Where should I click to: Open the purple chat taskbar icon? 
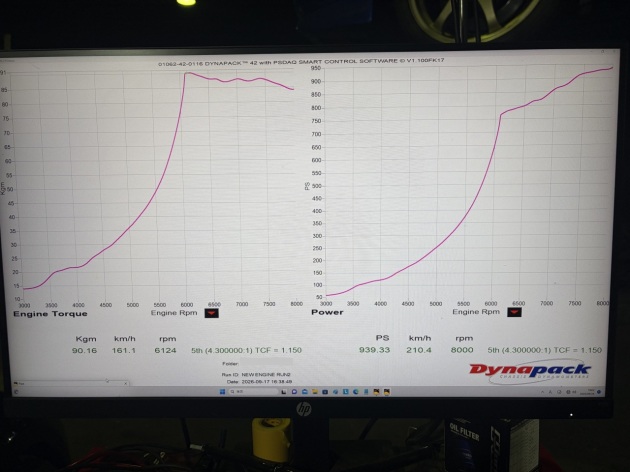tap(294, 392)
